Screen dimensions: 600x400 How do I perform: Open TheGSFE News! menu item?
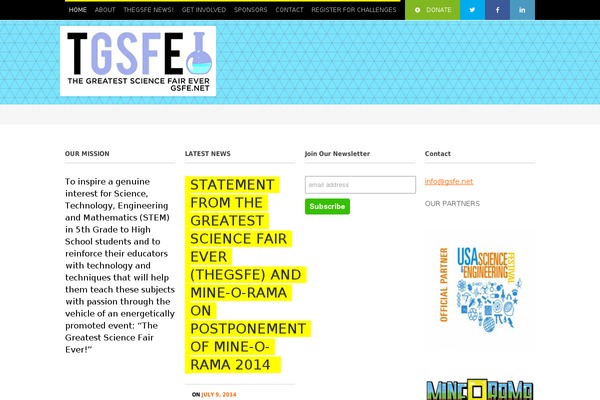(148, 10)
